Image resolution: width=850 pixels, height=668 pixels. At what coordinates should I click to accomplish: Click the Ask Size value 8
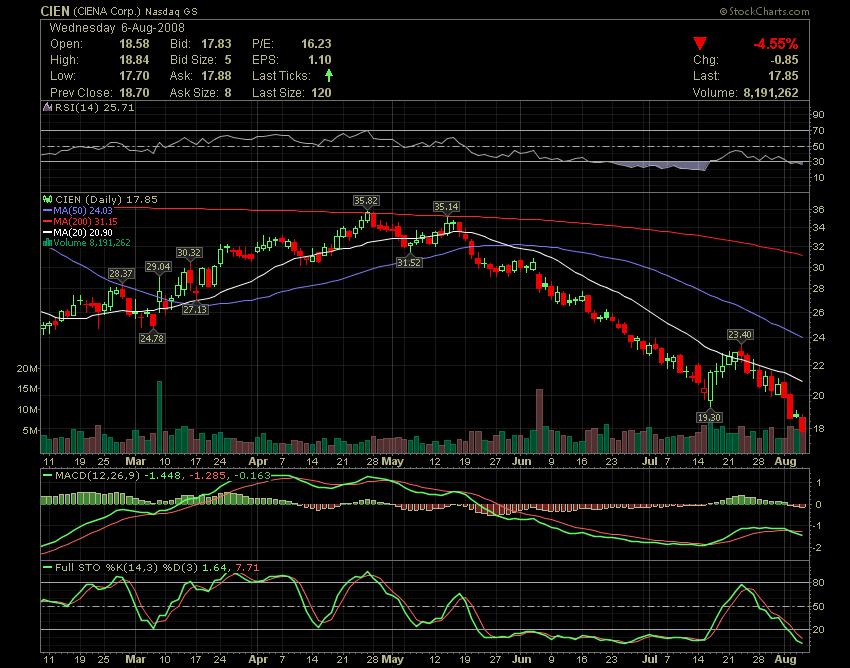pos(228,92)
